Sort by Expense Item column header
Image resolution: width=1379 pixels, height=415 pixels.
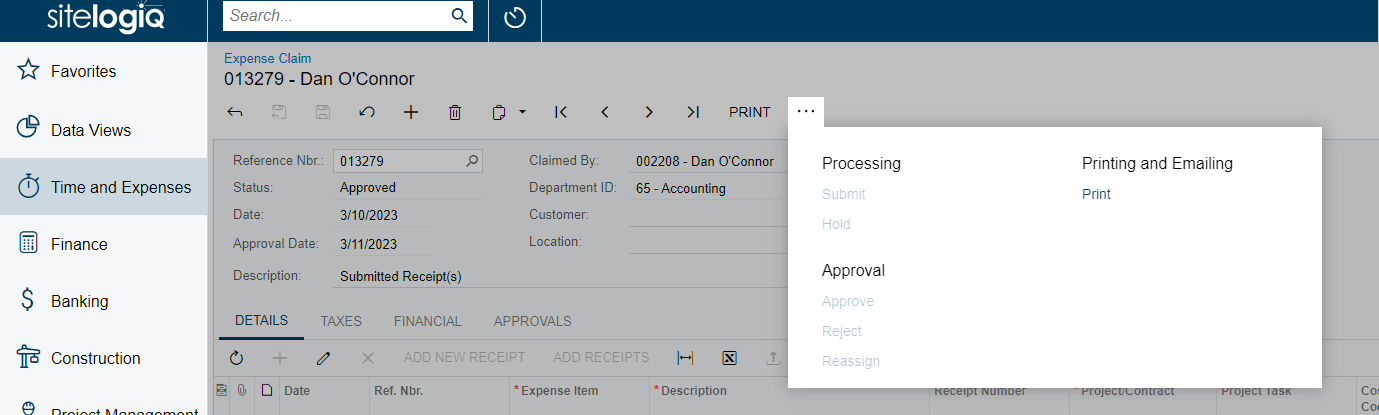579,391
